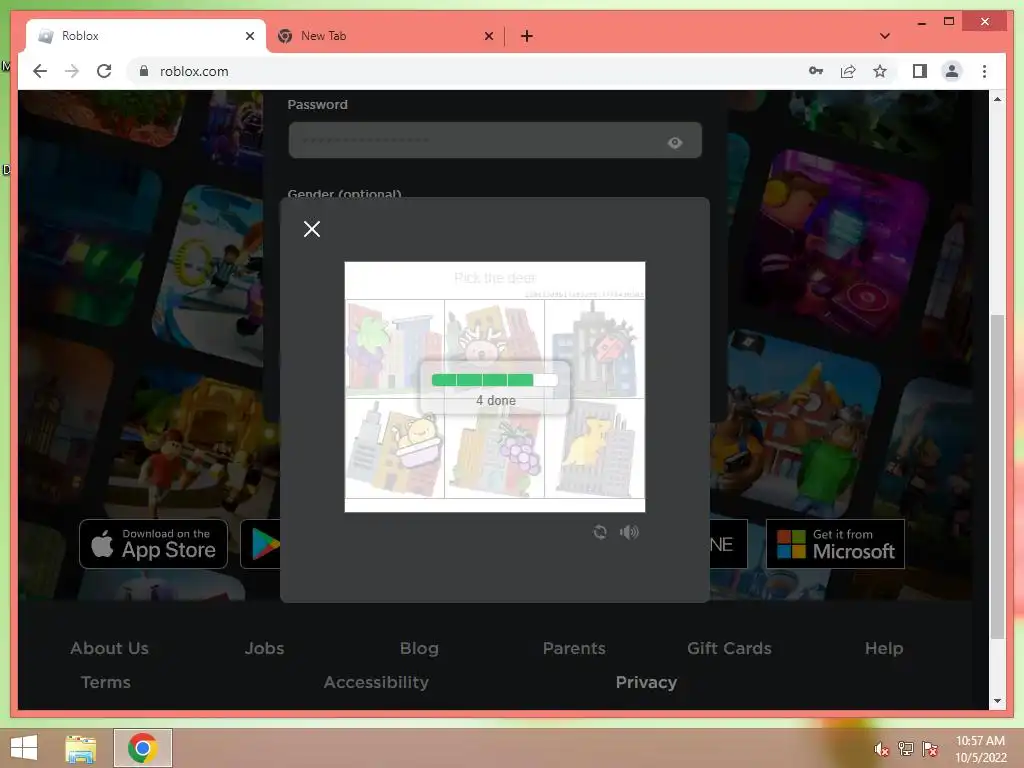Image resolution: width=1024 pixels, height=768 pixels.
Task: Open the Parents footer link
Action: pos(574,648)
